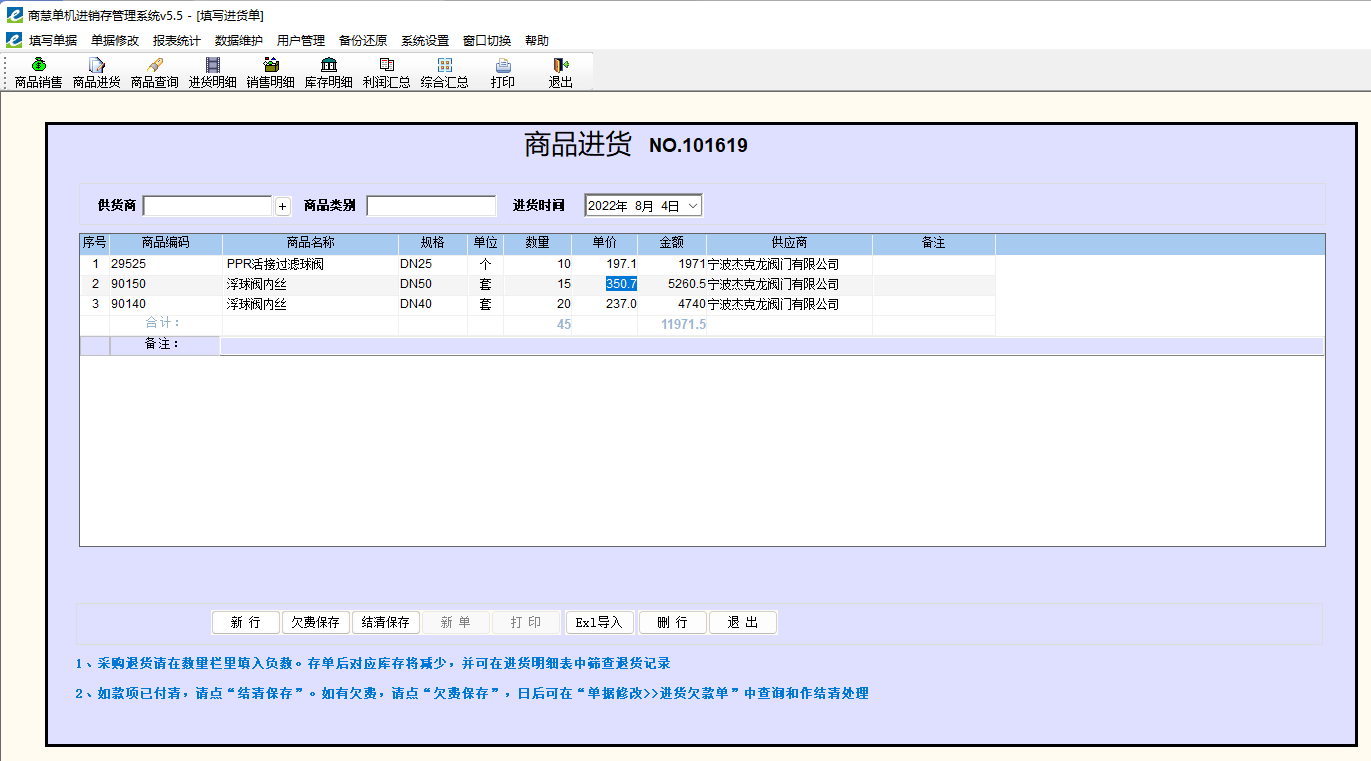This screenshot has width=1371, height=761.
Task: Click the 商品类别 input field
Action: tap(431, 206)
